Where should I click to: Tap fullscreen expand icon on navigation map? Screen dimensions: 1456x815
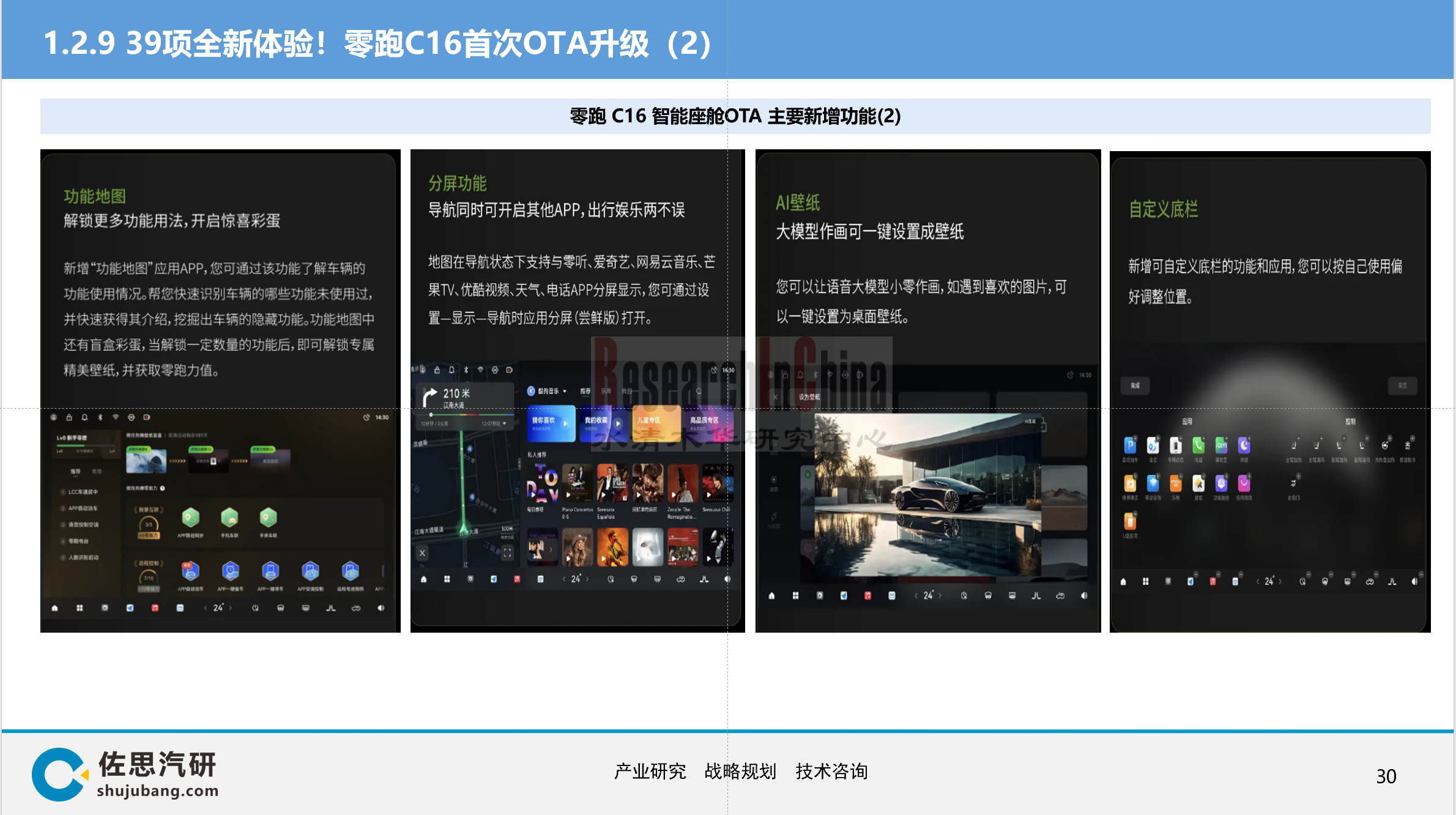(507, 553)
